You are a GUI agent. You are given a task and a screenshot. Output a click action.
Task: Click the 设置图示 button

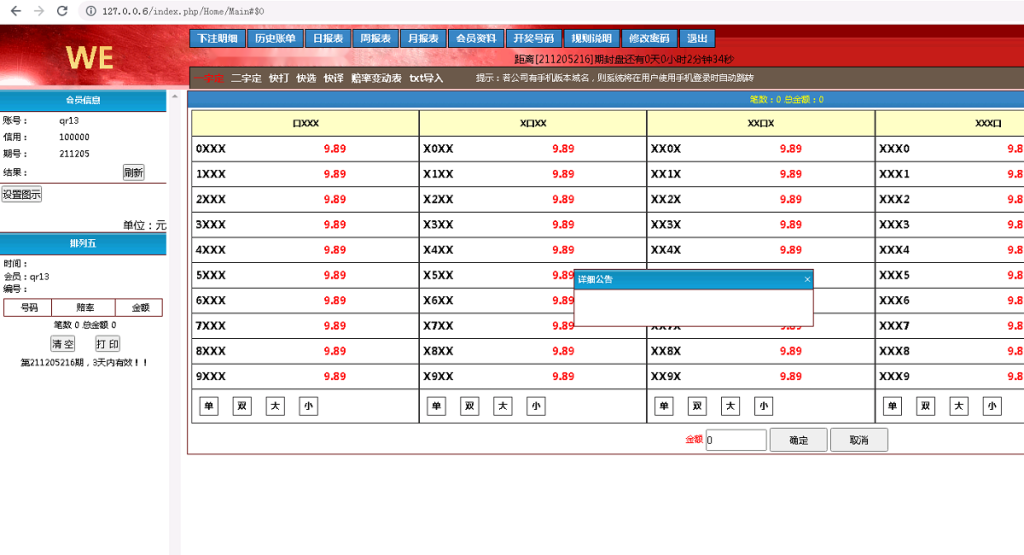point(22,195)
